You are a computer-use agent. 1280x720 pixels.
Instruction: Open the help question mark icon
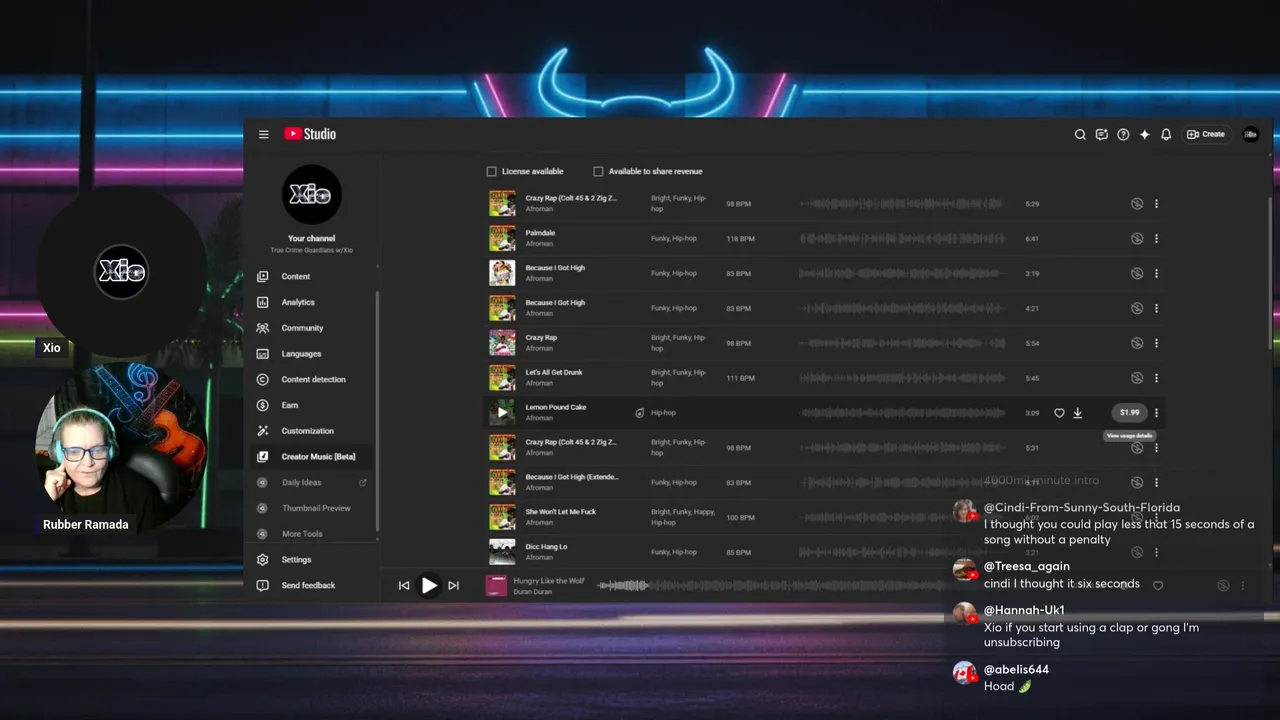[1123, 134]
